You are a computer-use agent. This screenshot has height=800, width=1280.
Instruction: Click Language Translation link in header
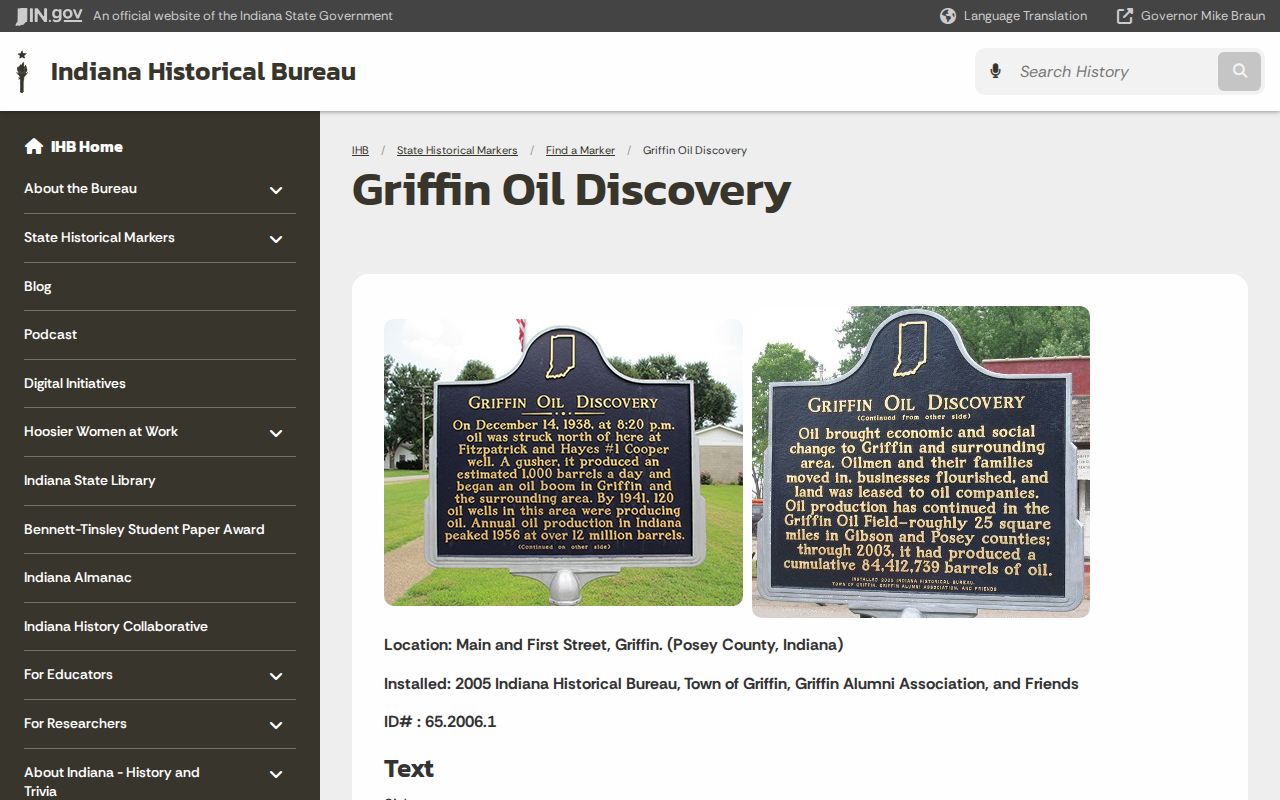point(1025,16)
